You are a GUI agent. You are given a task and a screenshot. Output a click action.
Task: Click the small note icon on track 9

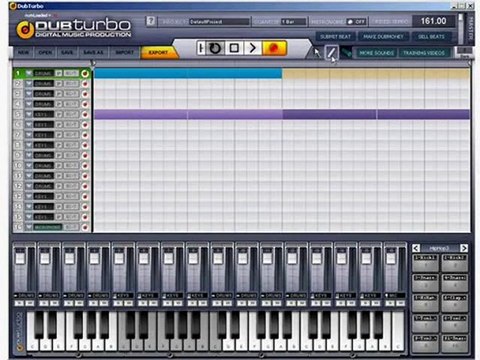coord(59,155)
